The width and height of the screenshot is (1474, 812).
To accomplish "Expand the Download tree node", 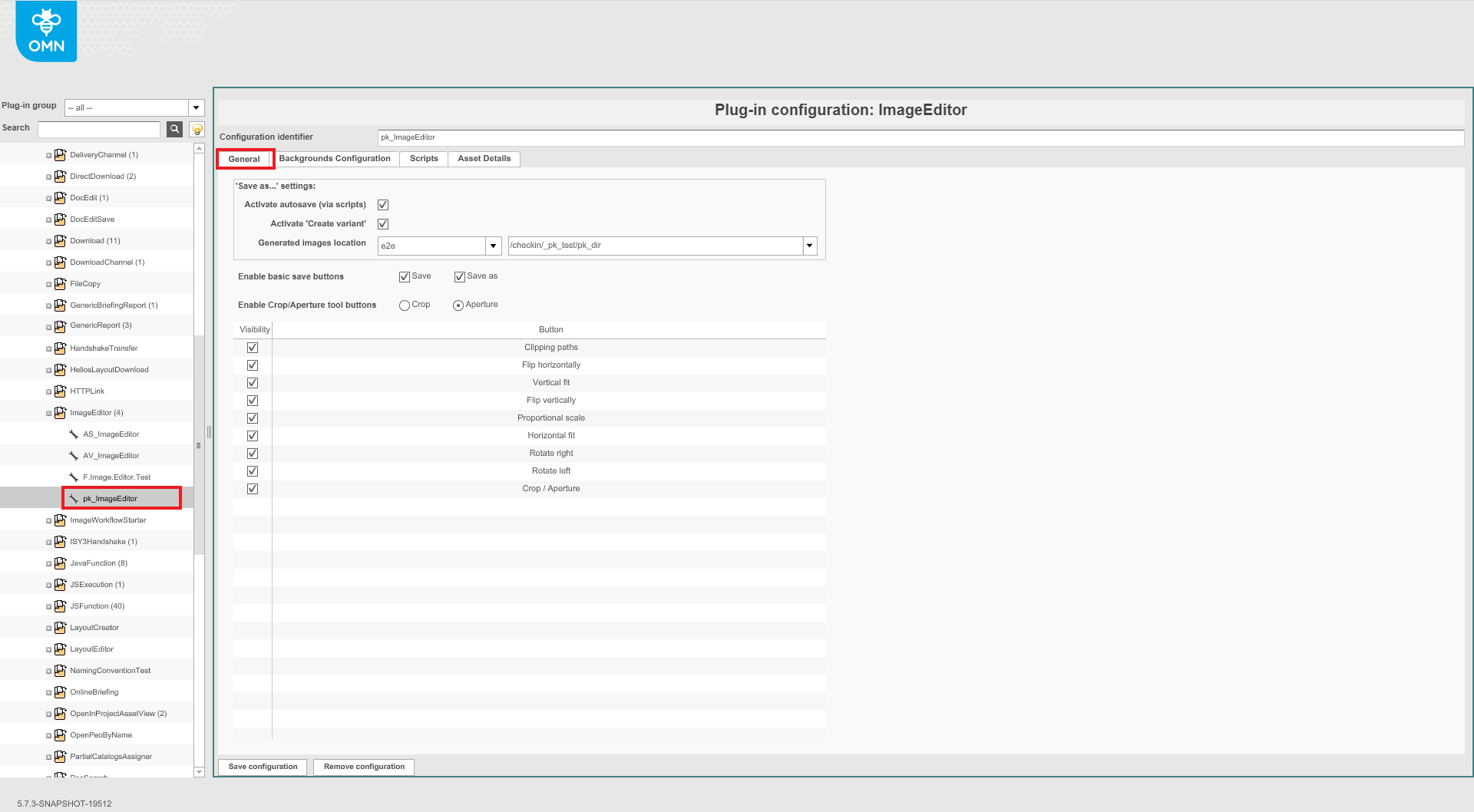I will [x=48, y=240].
